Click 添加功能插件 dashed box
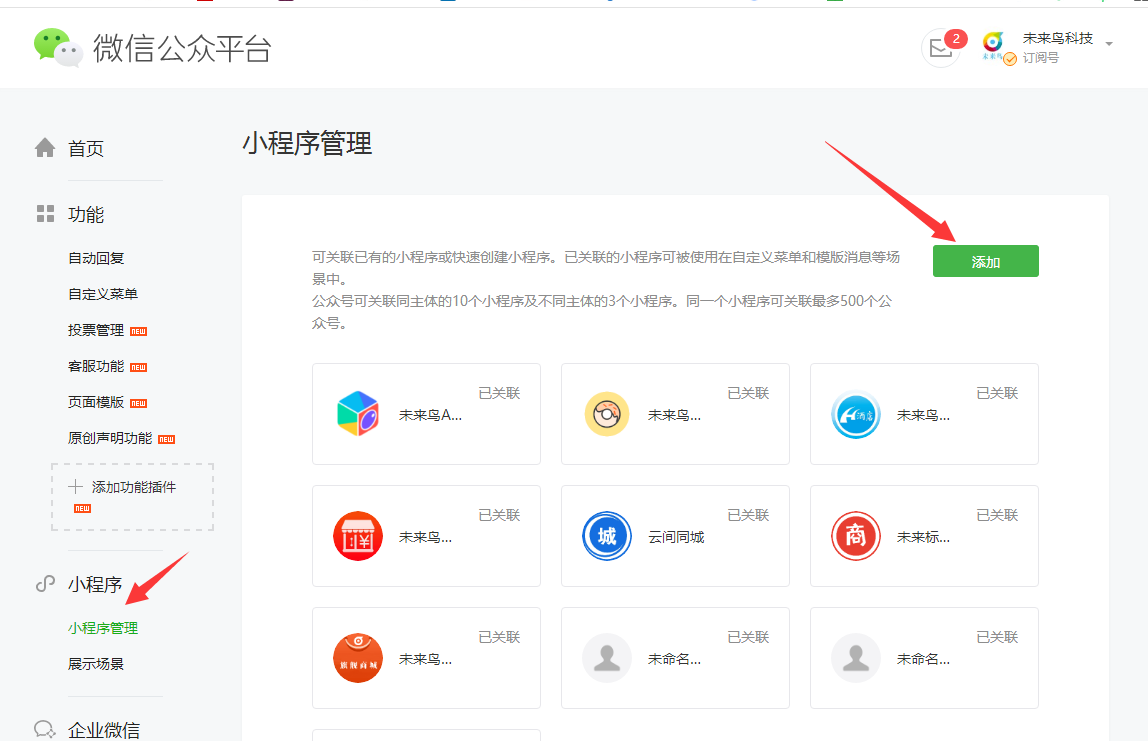This screenshot has height=741, width=1148. point(133,496)
